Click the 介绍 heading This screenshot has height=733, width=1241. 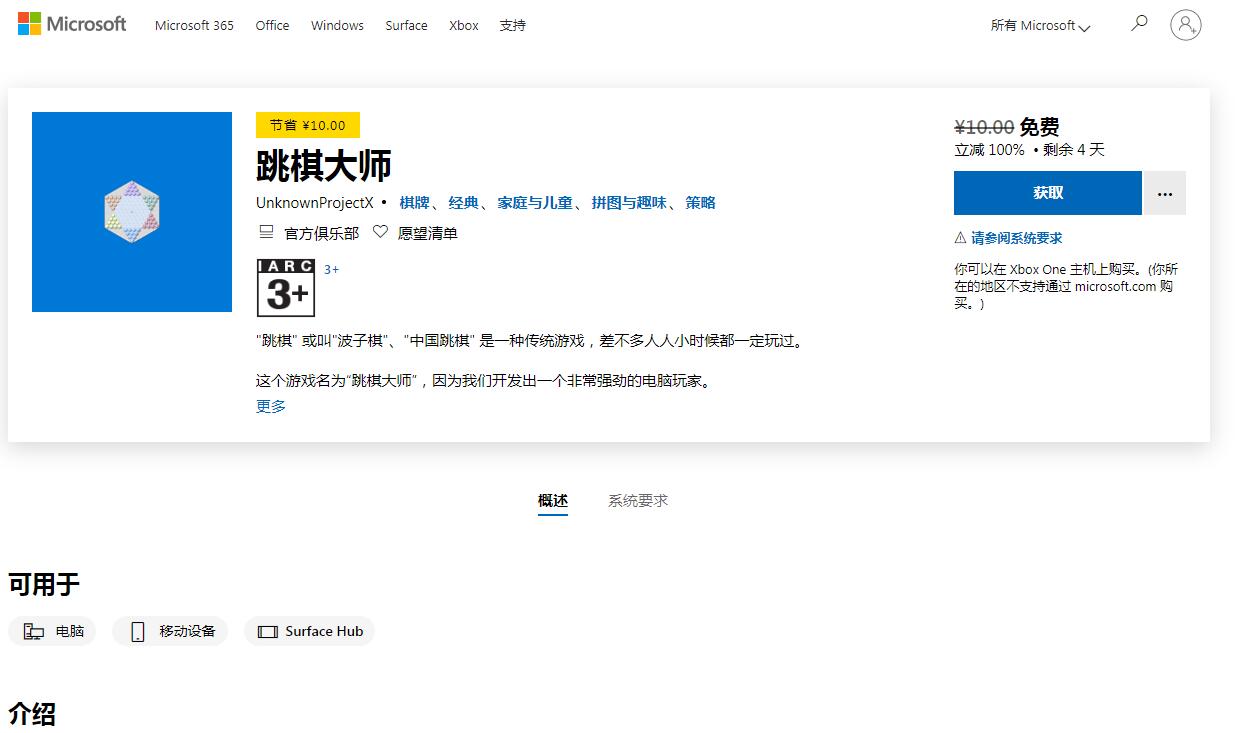click(x=32, y=714)
